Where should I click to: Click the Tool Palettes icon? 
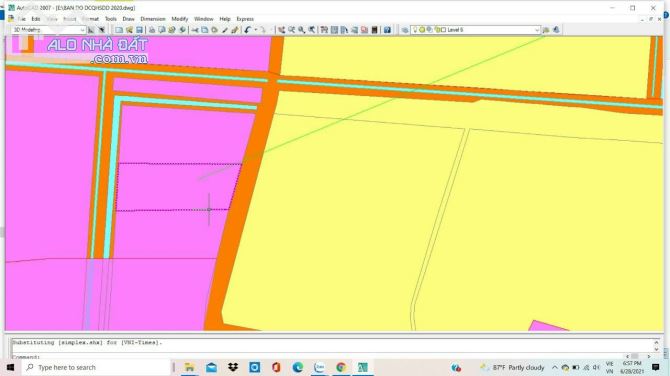coord(344,30)
